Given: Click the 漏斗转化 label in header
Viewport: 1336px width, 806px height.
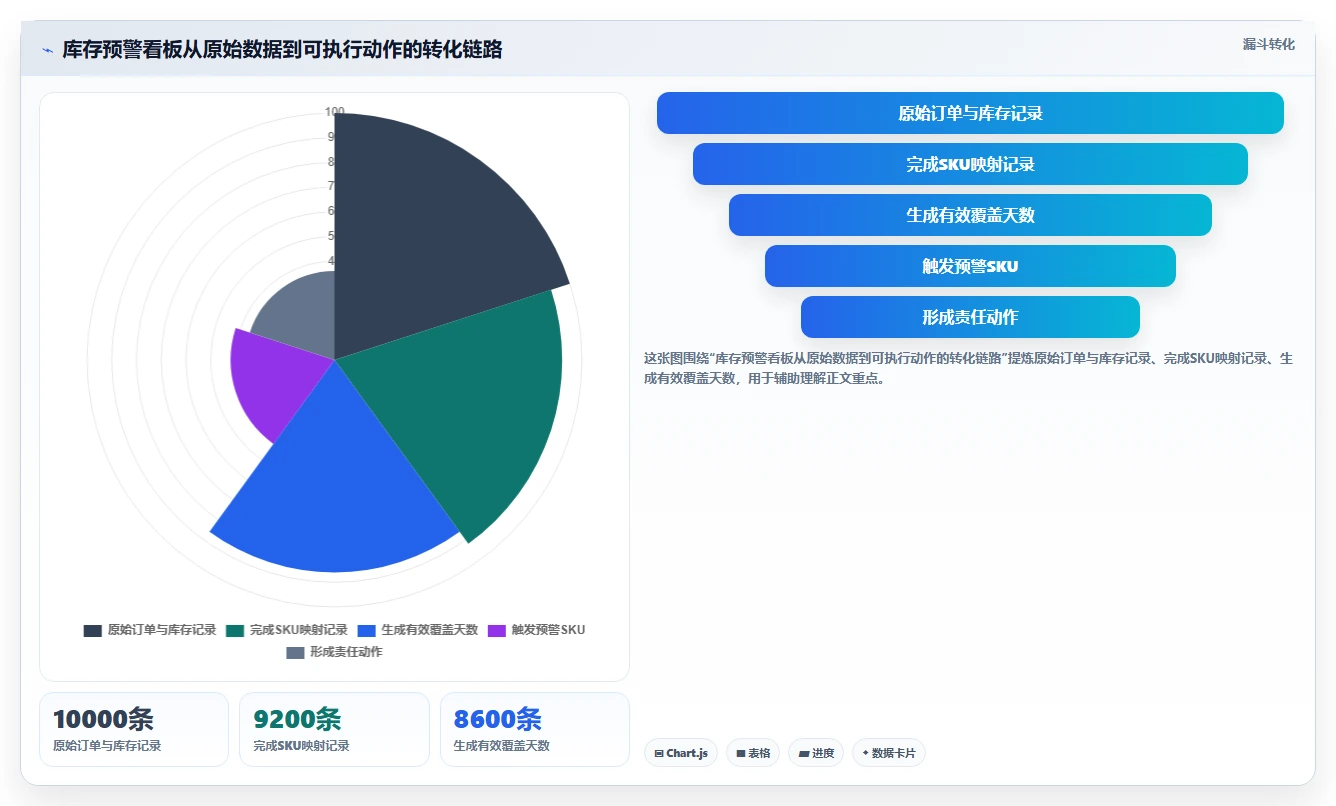Looking at the screenshot, I should point(1268,45).
